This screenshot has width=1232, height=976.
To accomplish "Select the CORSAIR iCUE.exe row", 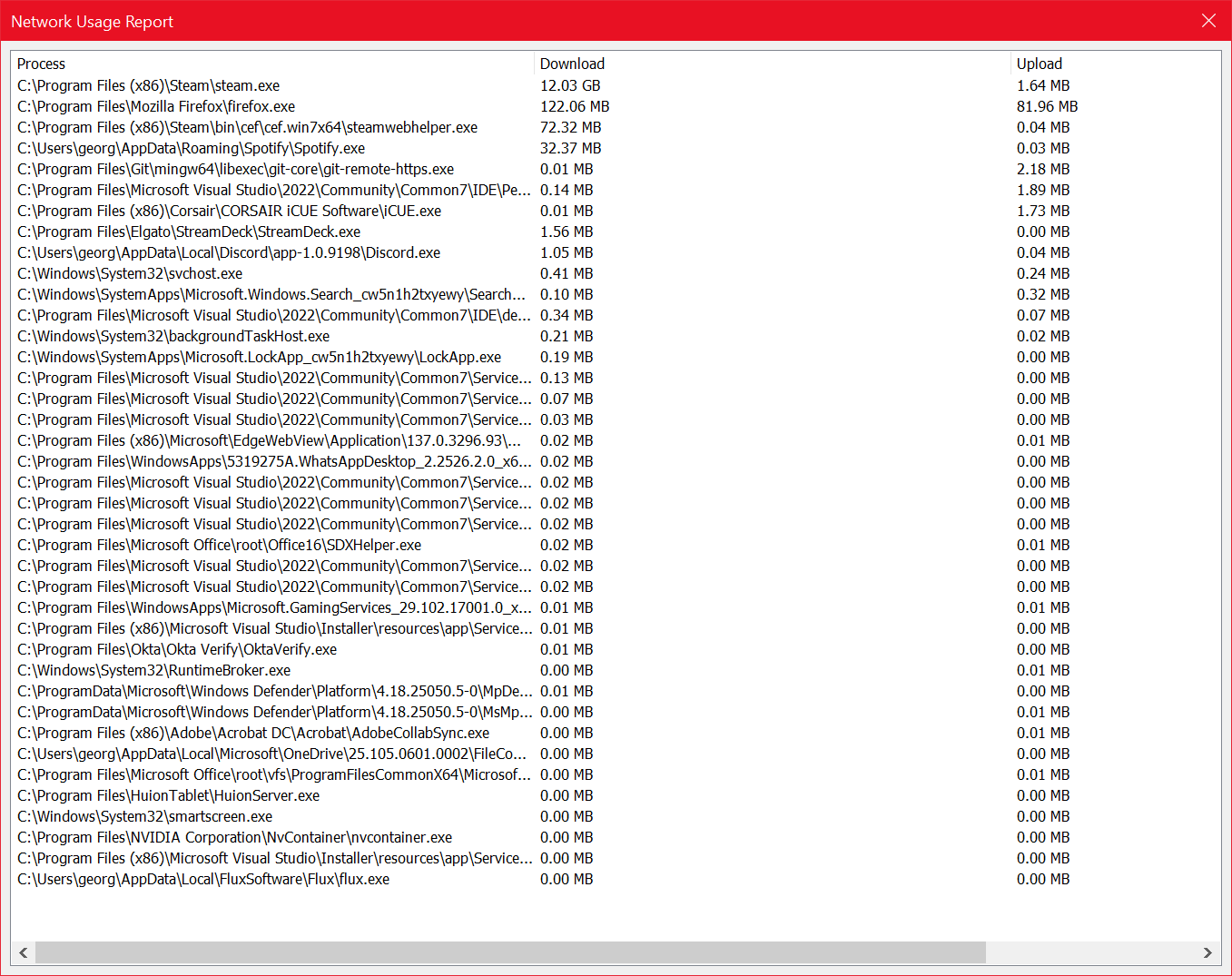I will coord(616,211).
